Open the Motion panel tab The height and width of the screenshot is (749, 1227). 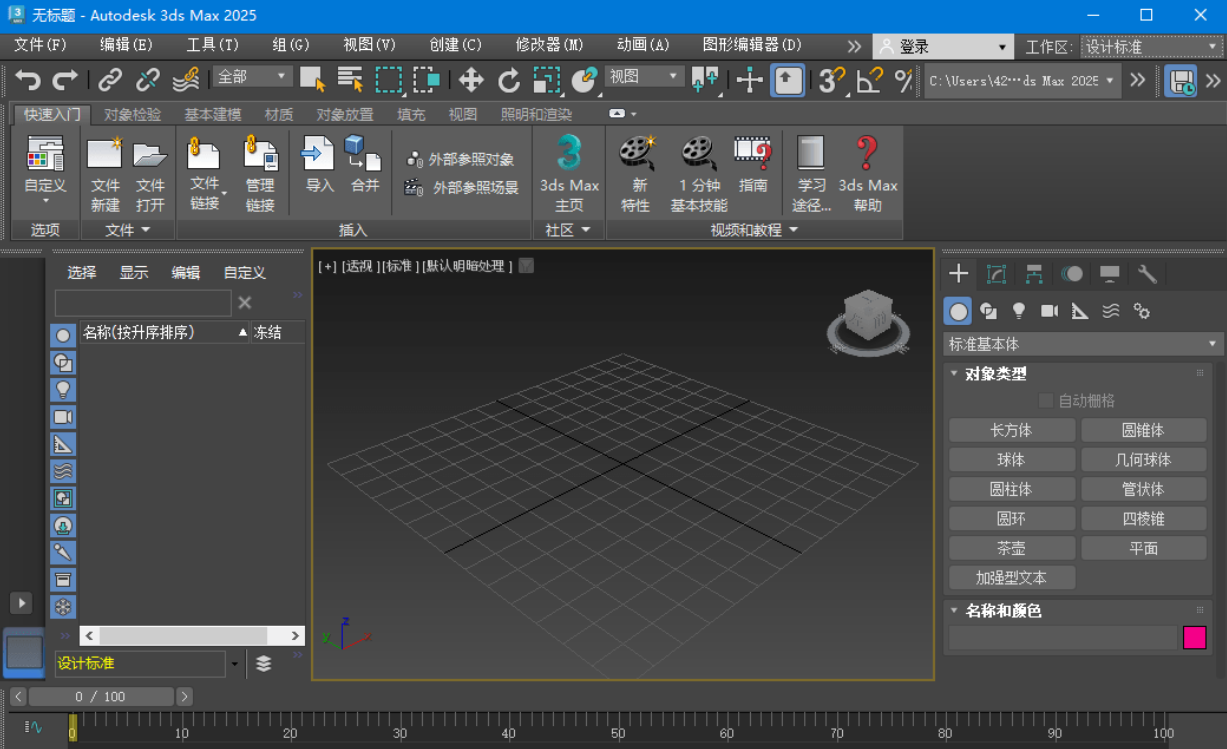pyautogui.click(x=1072, y=274)
